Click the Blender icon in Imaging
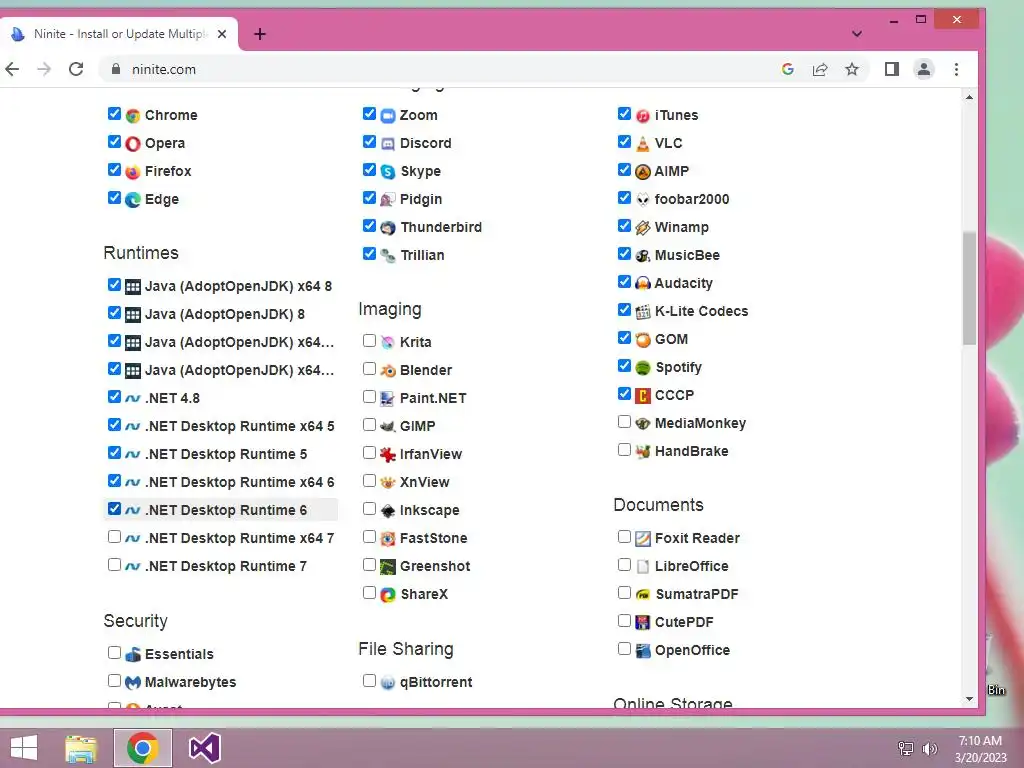 coord(388,371)
